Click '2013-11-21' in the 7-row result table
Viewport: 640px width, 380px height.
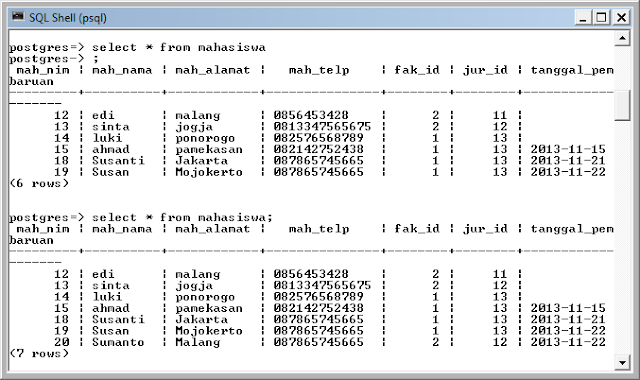[568, 320]
